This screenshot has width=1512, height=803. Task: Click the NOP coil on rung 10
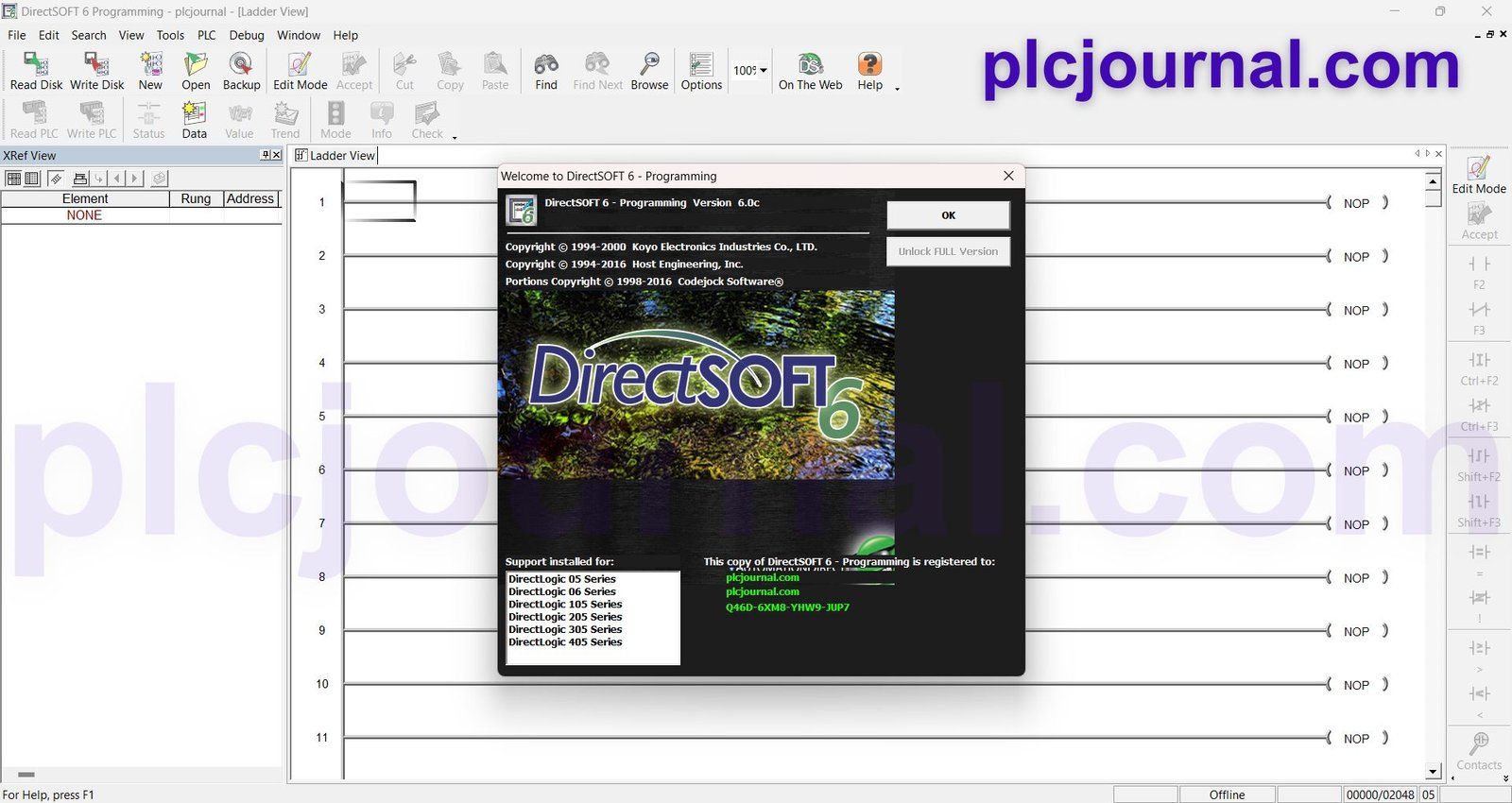tap(1356, 684)
